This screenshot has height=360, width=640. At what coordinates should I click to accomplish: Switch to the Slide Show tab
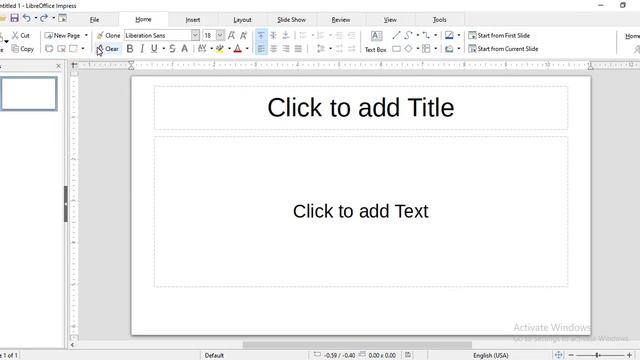[x=291, y=20]
